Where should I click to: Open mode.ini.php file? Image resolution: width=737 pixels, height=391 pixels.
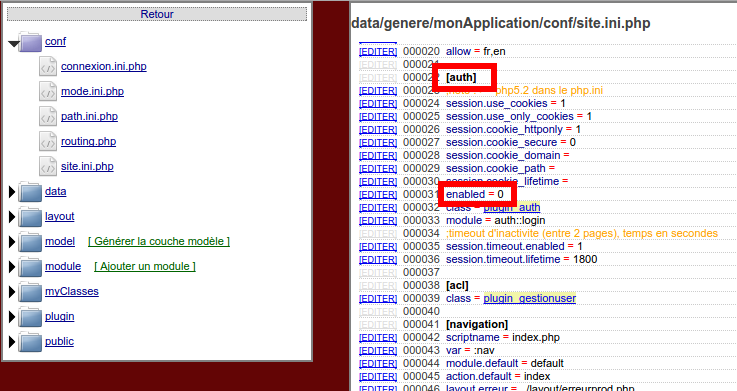coord(93,91)
